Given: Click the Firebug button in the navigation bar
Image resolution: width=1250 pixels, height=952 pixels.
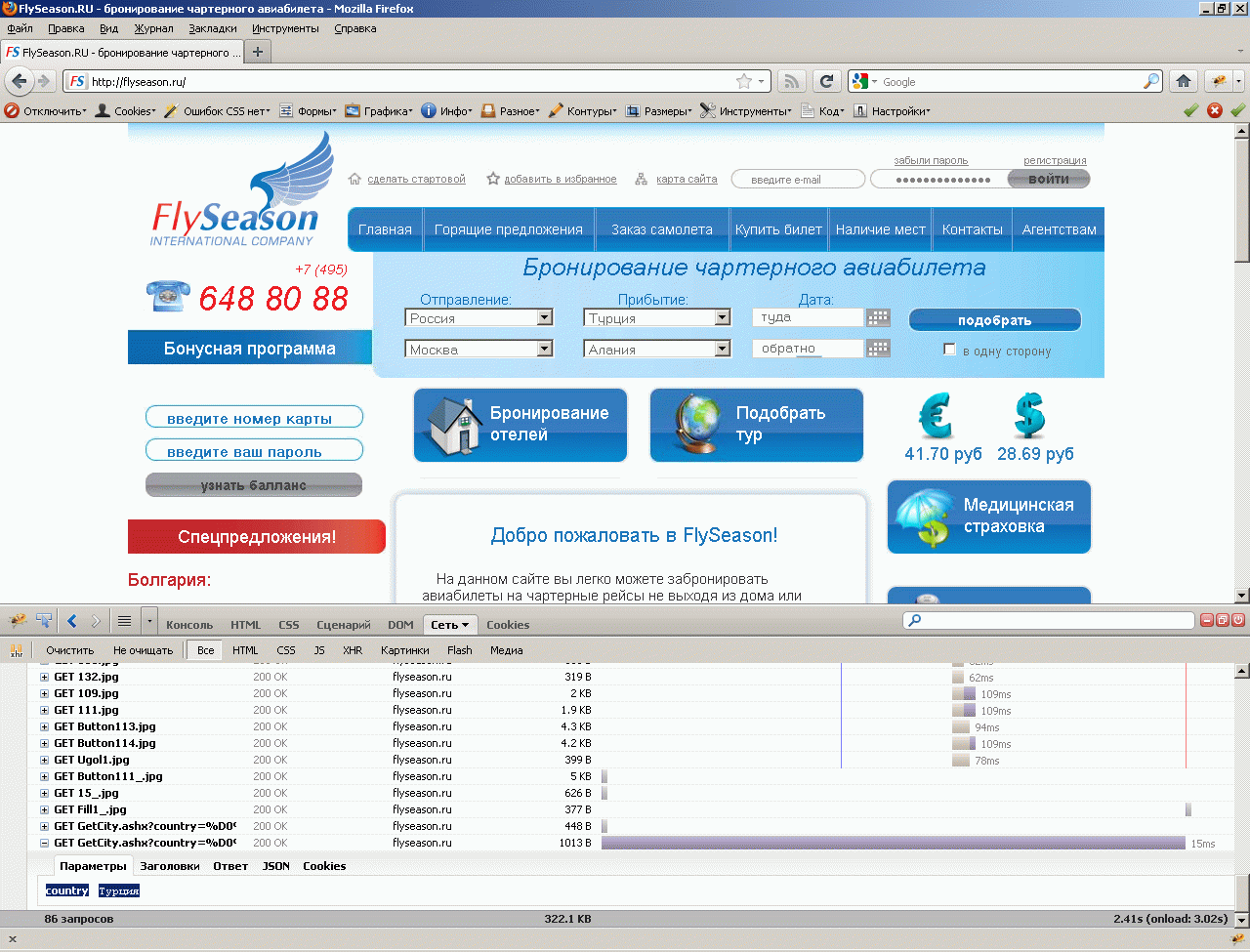Looking at the screenshot, I should pos(1219,81).
